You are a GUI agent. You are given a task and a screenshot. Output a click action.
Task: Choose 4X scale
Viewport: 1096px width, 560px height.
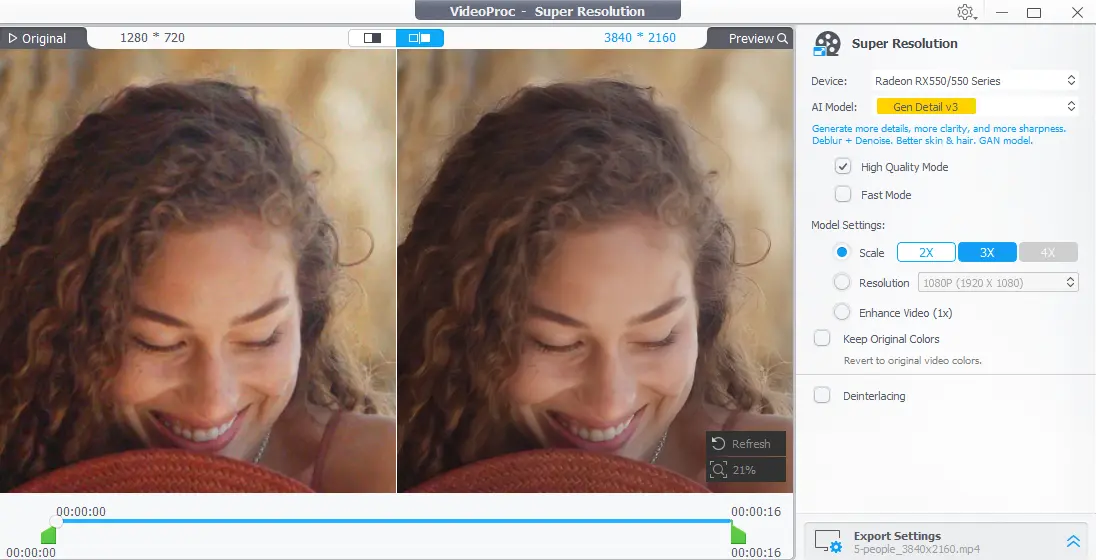point(1048,252)
